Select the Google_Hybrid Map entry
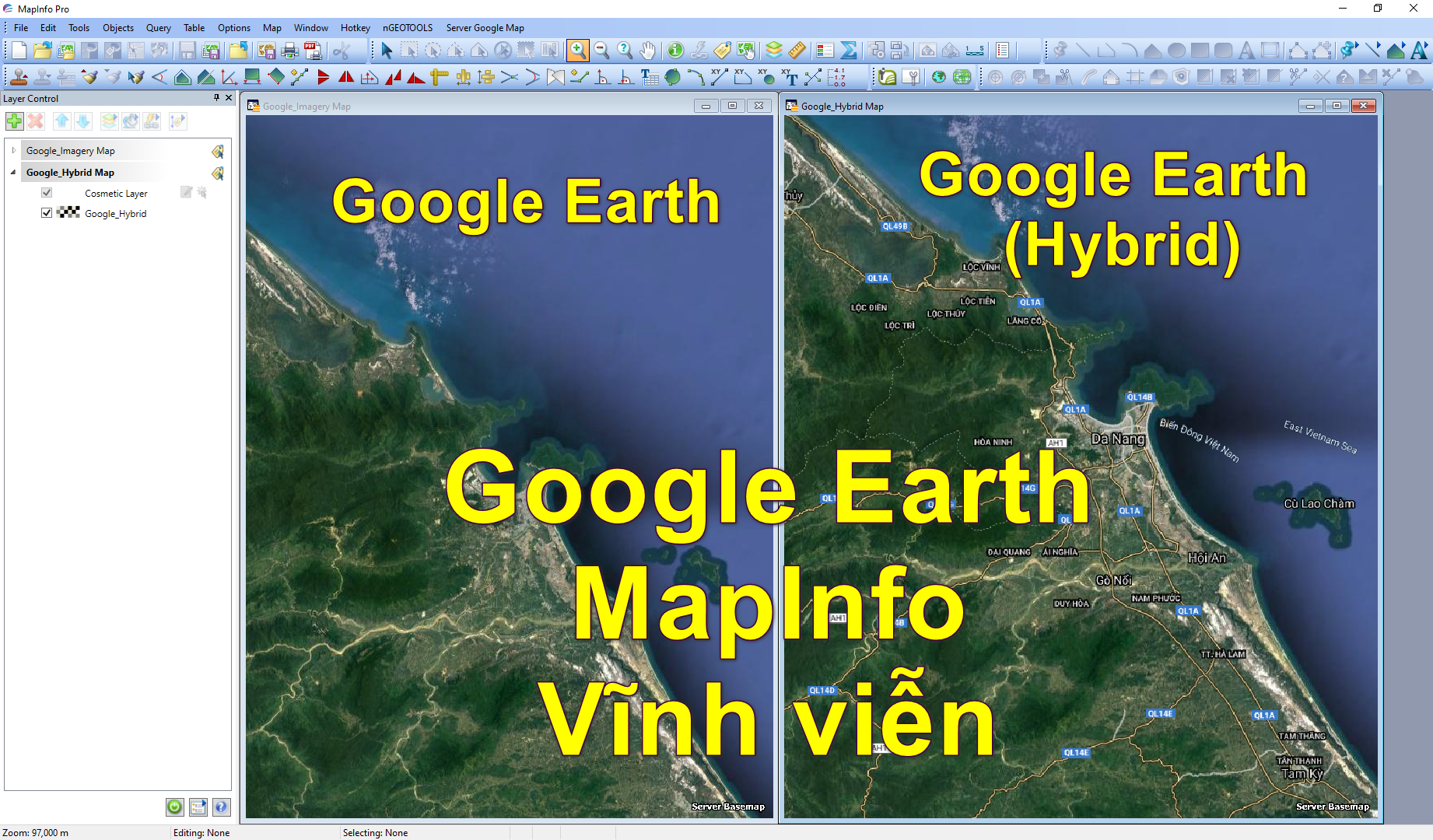The height and width of the screenshot is (840, 1433). [x=71, y=173]
